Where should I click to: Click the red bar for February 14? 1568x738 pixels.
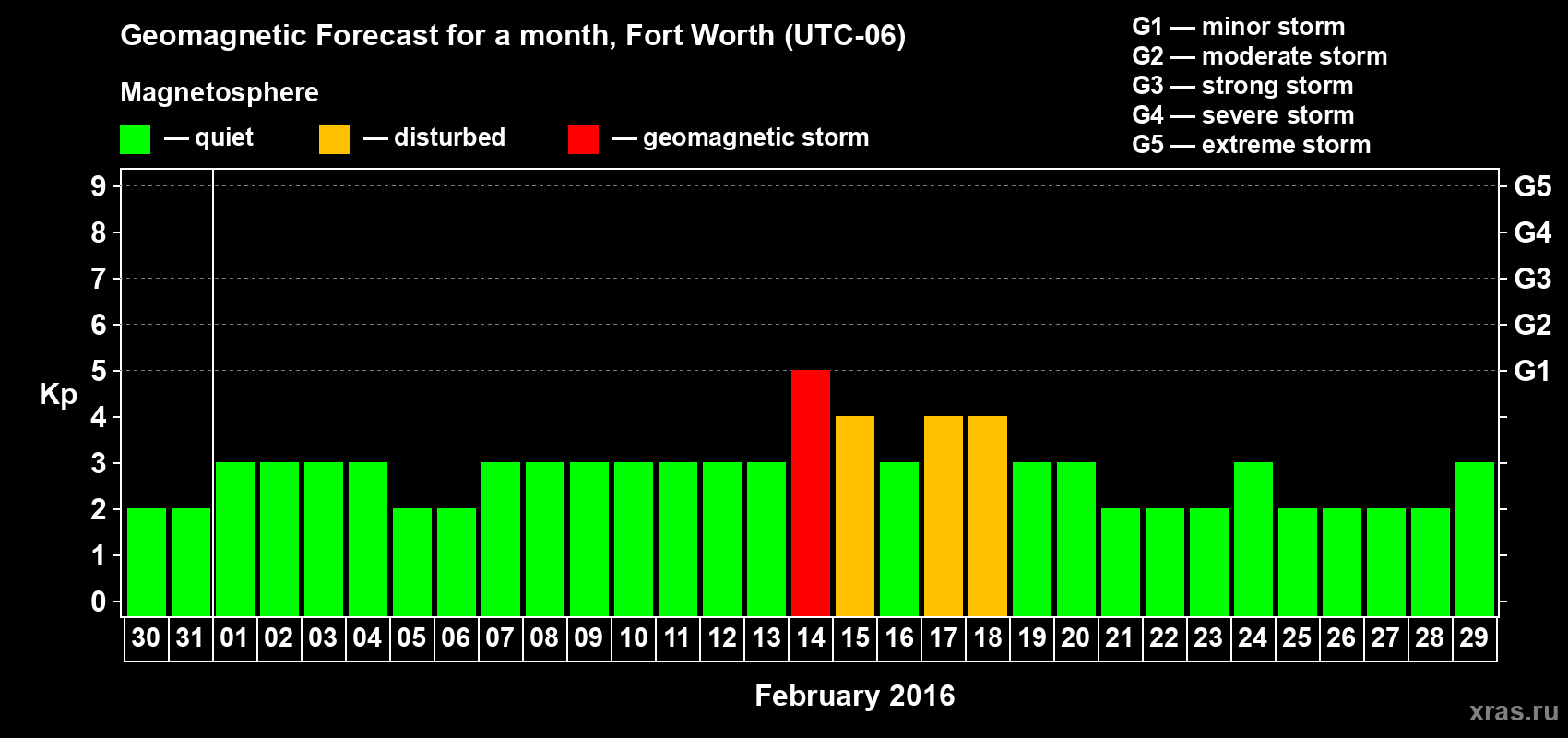click(x=811, y=494)
